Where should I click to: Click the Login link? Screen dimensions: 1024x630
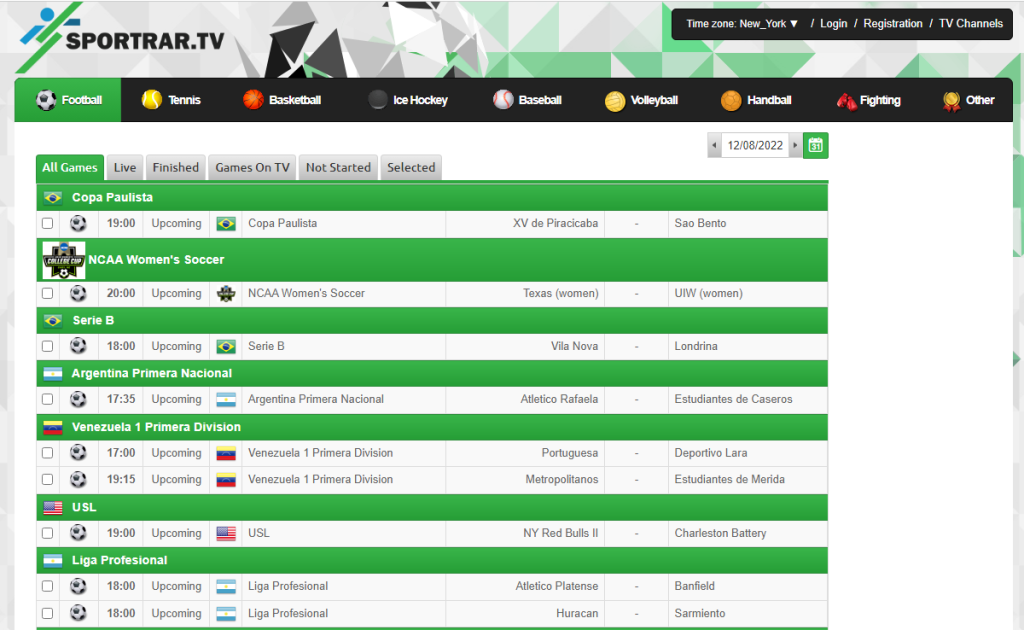[833, 24]
